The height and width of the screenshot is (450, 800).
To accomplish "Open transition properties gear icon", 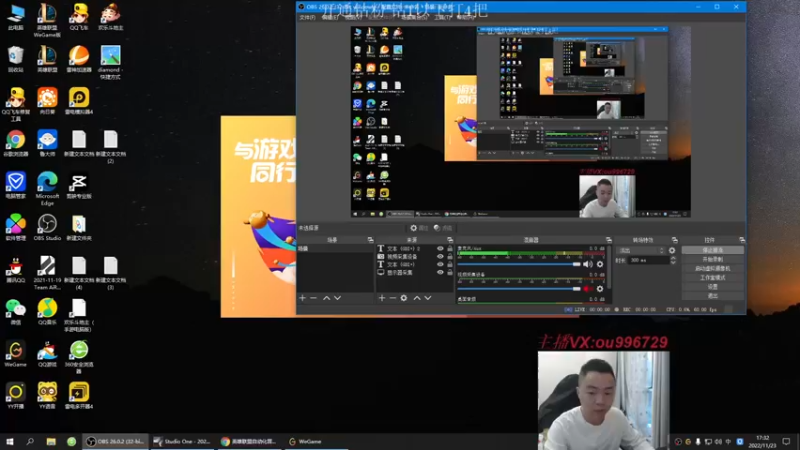I will (x=672, y=251).
